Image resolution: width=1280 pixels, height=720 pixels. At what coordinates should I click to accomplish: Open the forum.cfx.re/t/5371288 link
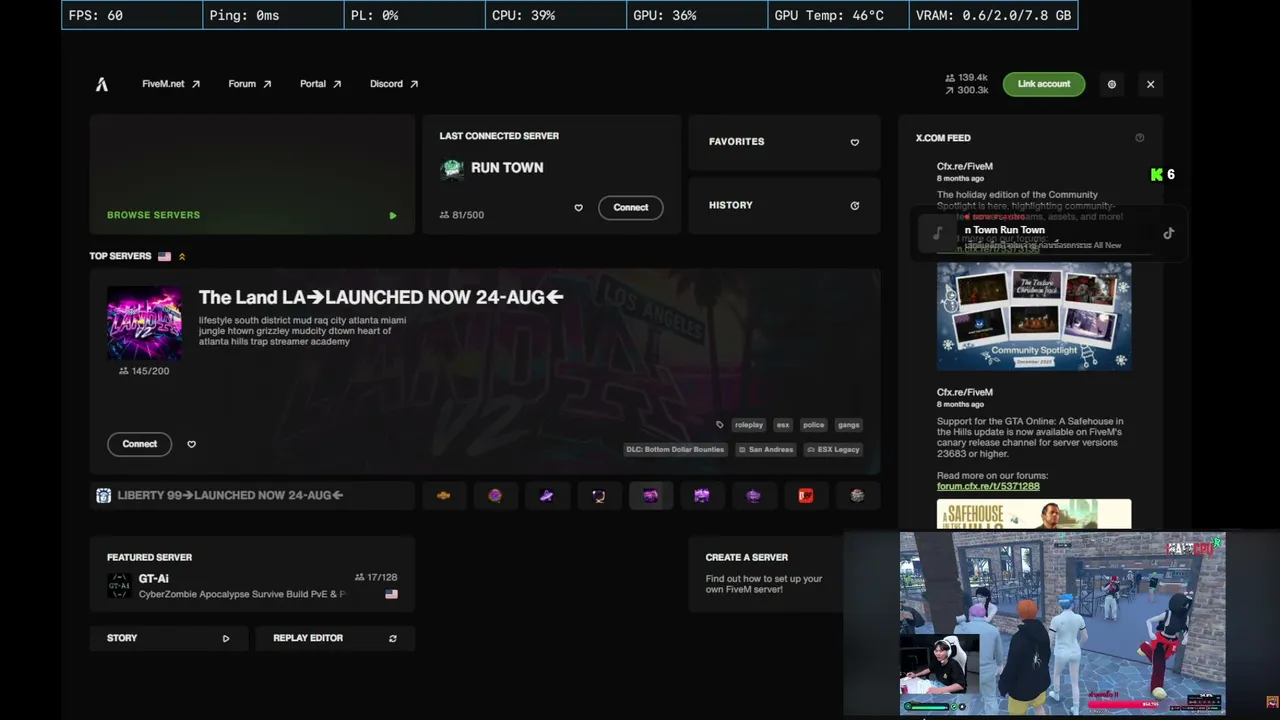click(988, 486)
